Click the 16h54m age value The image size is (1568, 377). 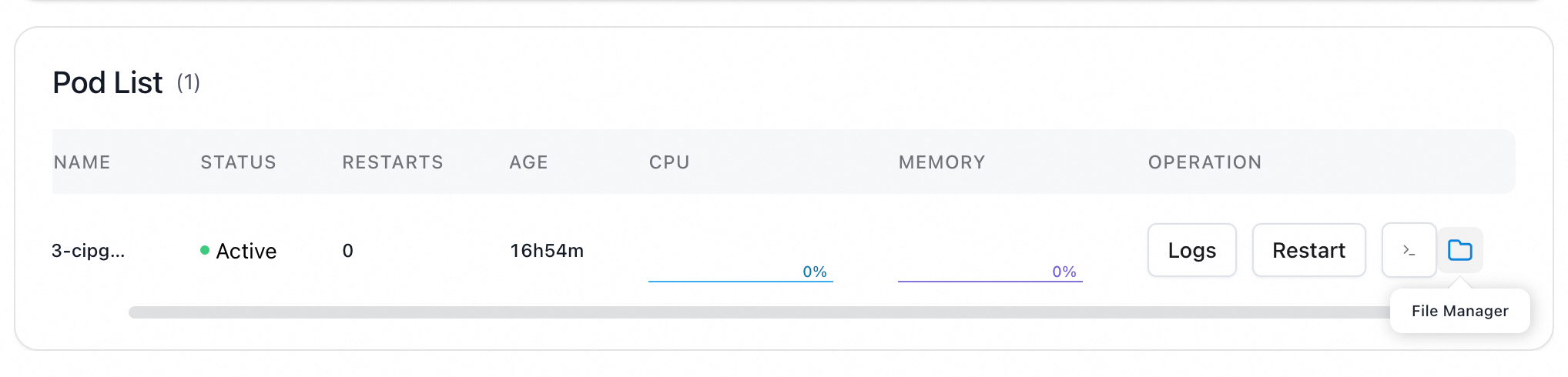coord(547,251)
